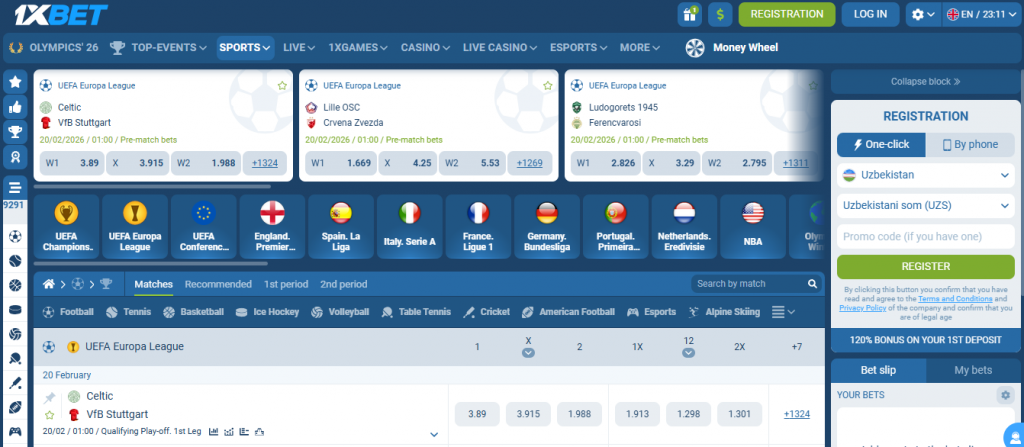
Task: Open the gift bonuses icon in header
Action: tap(689, 14)
